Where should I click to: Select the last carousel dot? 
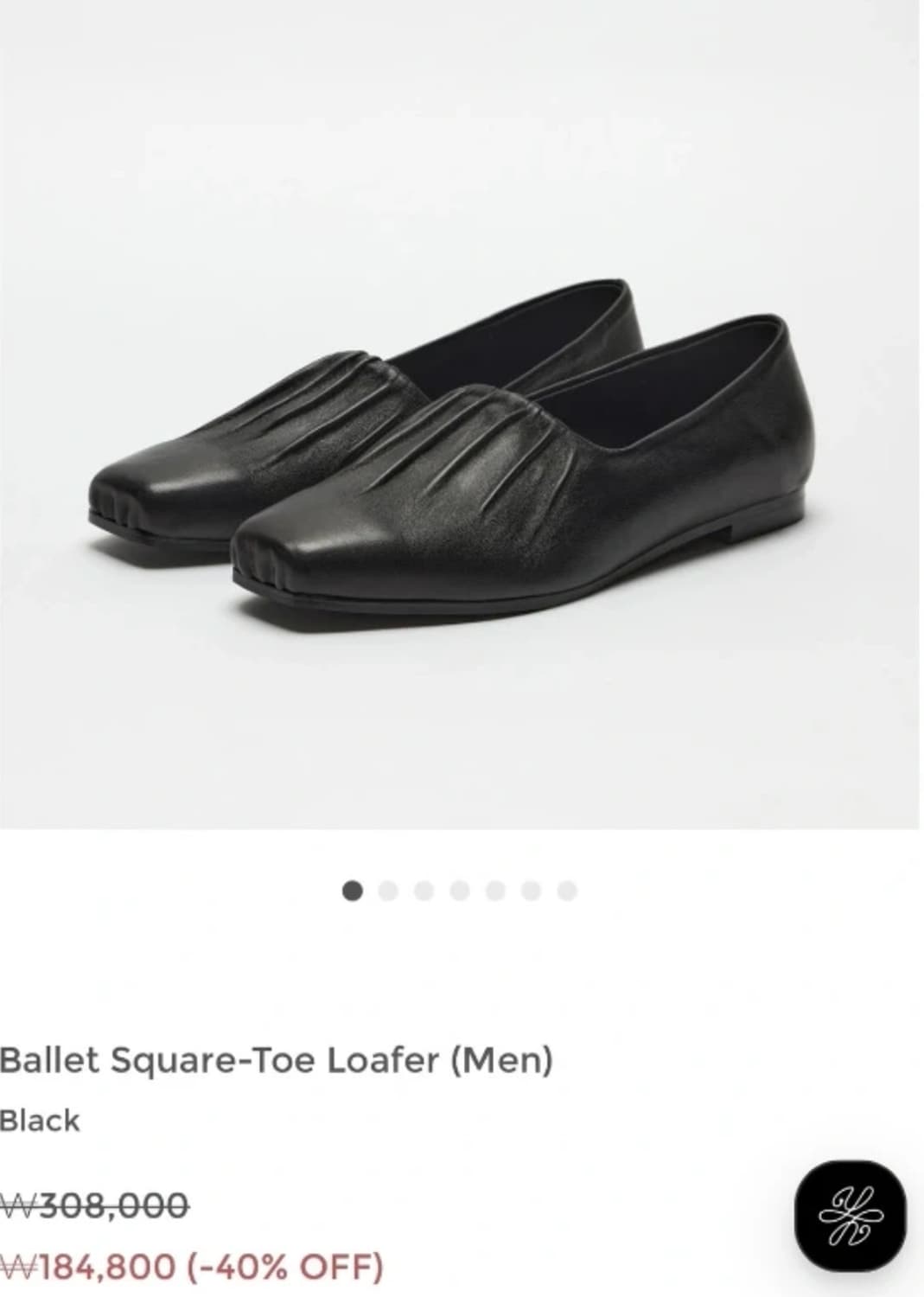(x=567, y=891)
